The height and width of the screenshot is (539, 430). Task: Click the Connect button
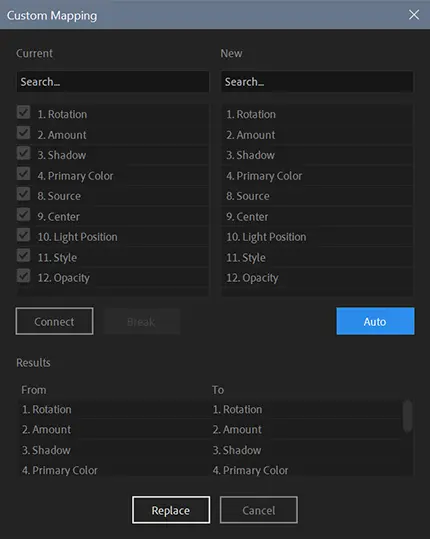click(x=54, y=321)
